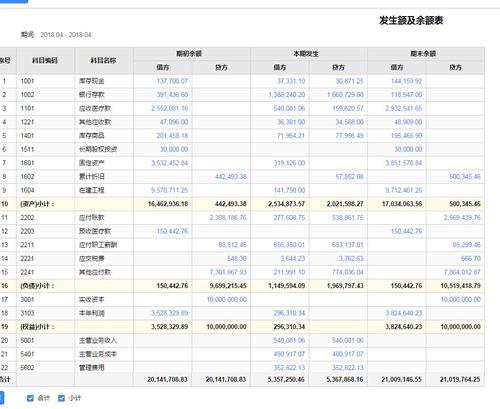Open the 48,909.00 closing balance link
This screenshot has width=500, height=409.
click(408, 122)
